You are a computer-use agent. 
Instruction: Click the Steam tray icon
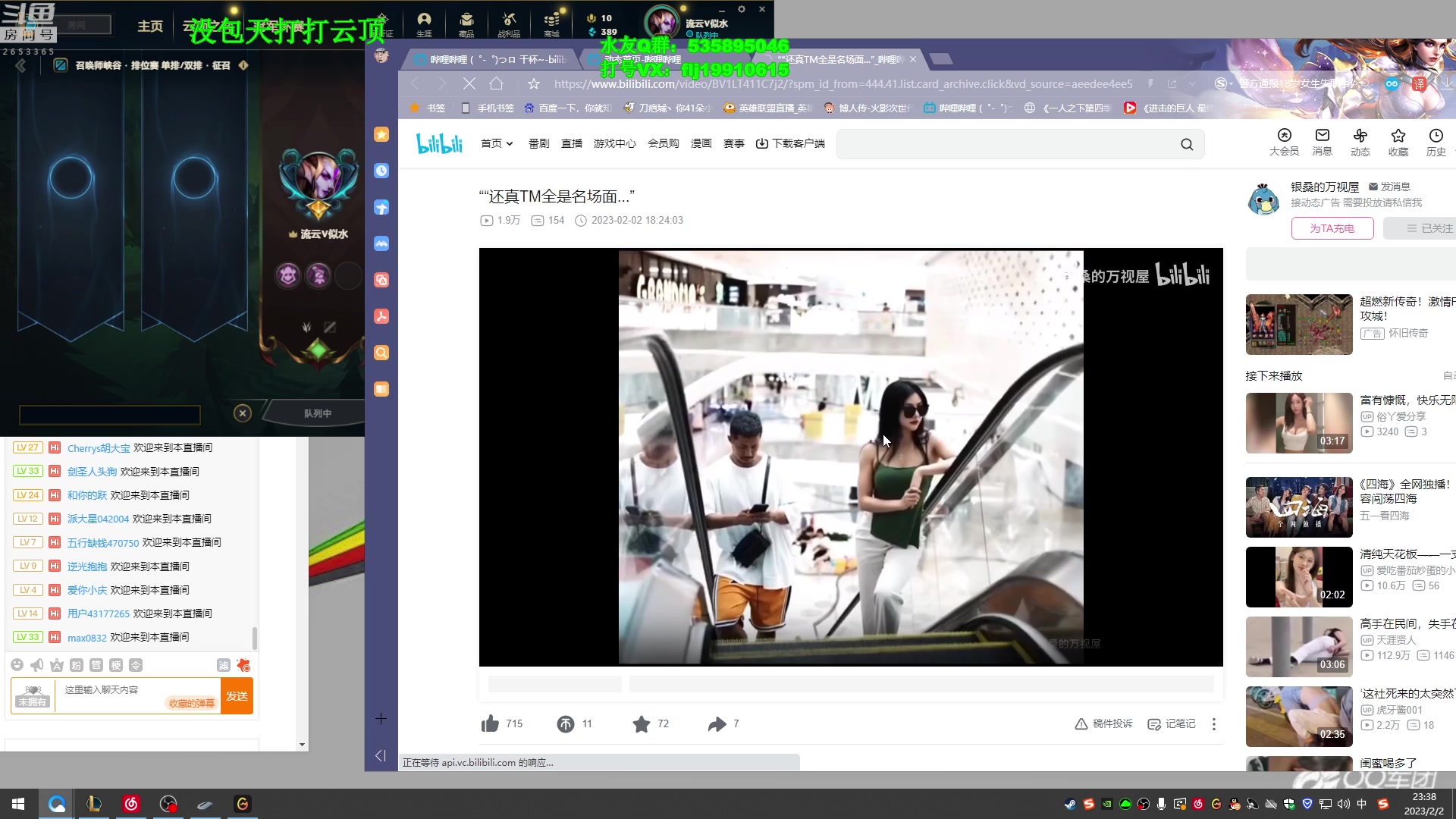1070,804
